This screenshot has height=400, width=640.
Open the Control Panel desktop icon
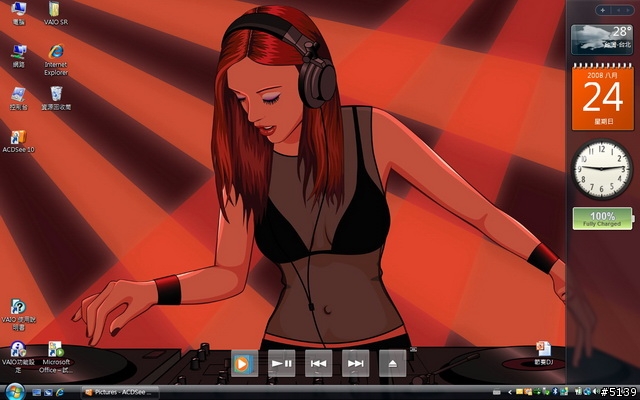coord(18,99)
